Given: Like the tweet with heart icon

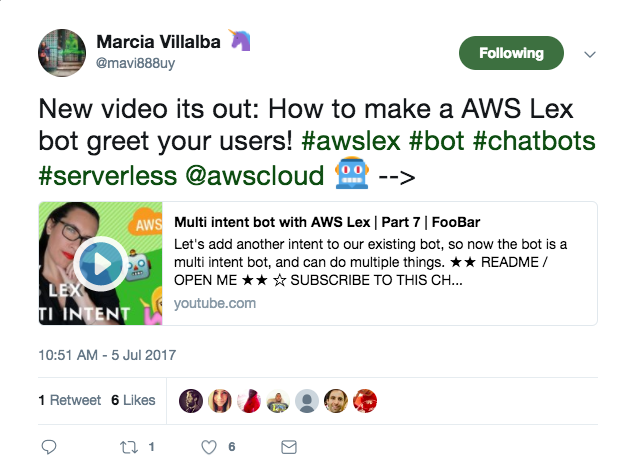Looking at the screenshot, I should pos(209,447).
